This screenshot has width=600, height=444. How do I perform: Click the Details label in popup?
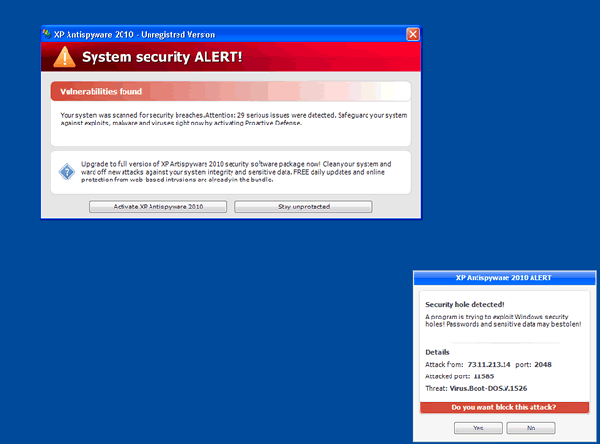point(437,352)
